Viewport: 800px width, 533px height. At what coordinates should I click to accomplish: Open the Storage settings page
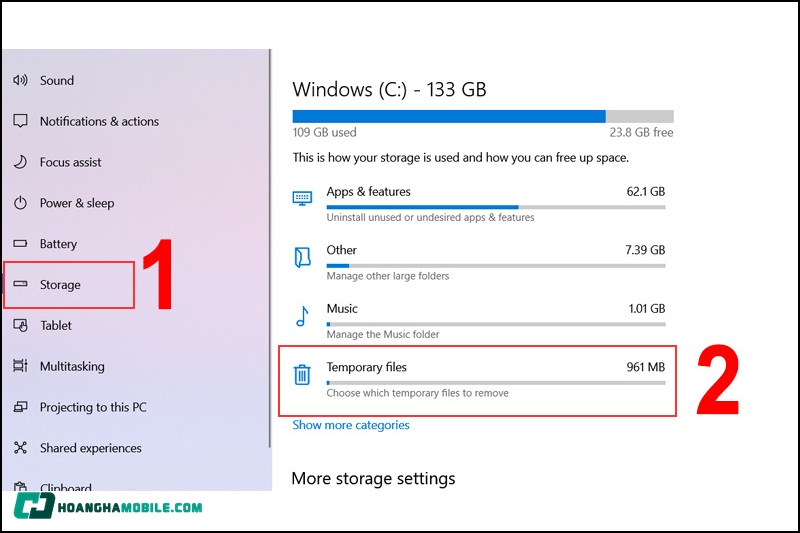point(60,285)
